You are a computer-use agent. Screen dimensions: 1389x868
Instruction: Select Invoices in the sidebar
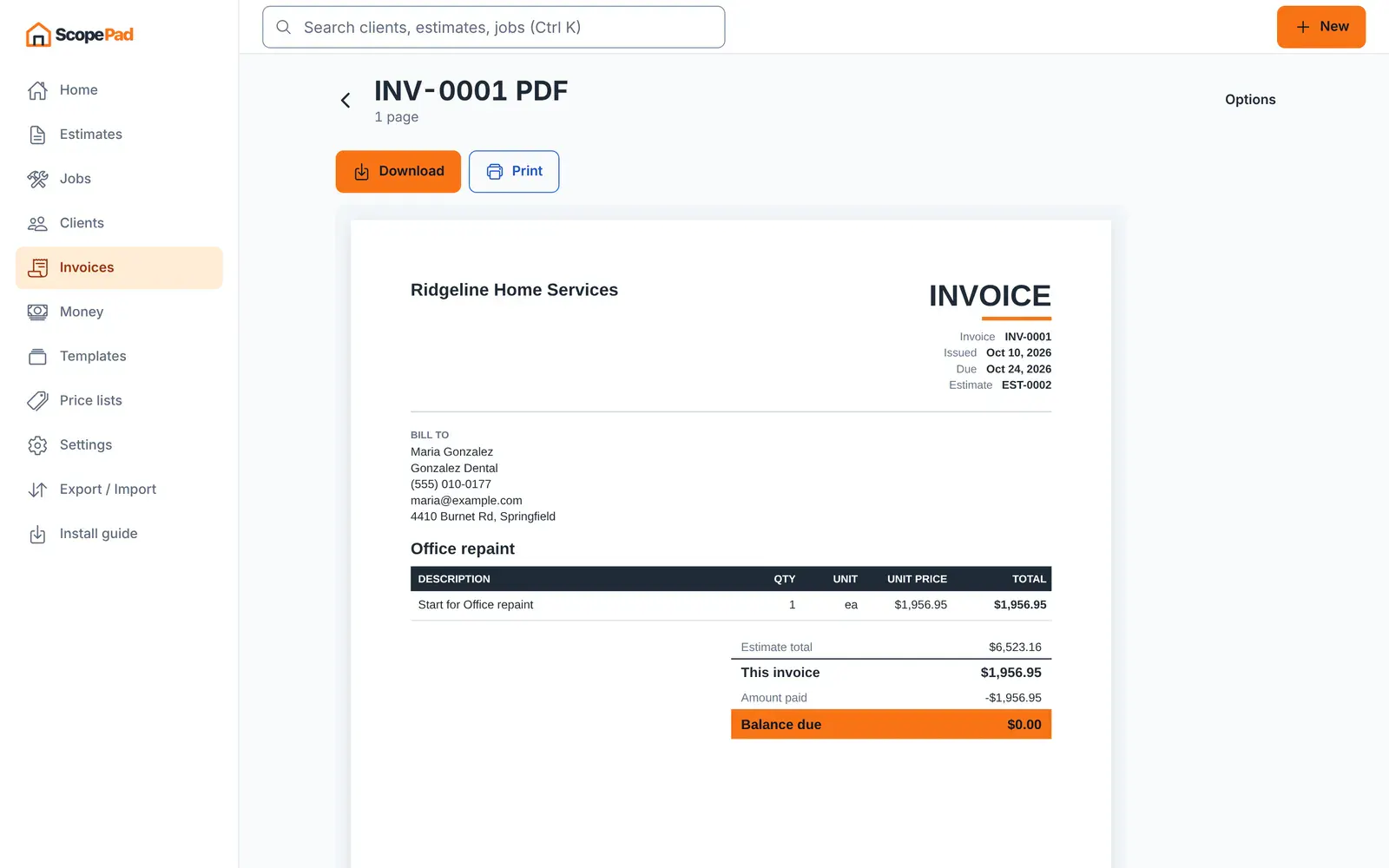119,267
